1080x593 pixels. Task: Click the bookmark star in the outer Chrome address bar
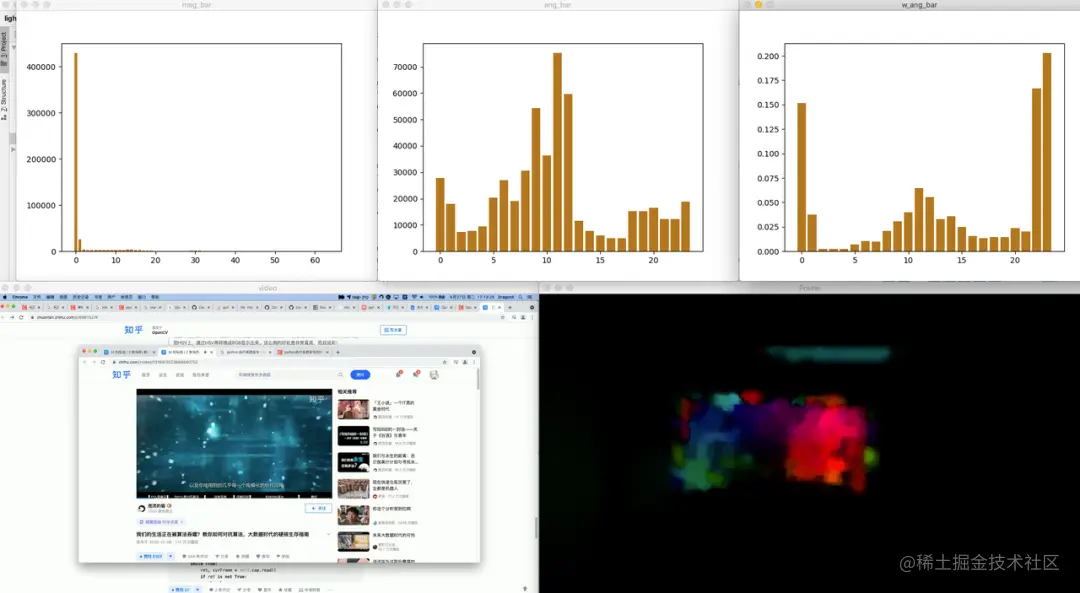tap(503, 318)
